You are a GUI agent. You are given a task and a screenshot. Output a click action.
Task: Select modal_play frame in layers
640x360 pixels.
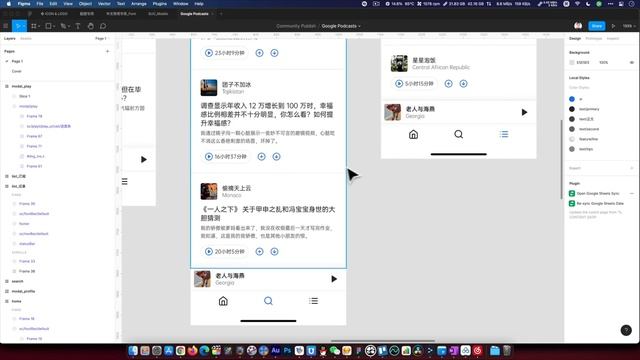(21, 87)
